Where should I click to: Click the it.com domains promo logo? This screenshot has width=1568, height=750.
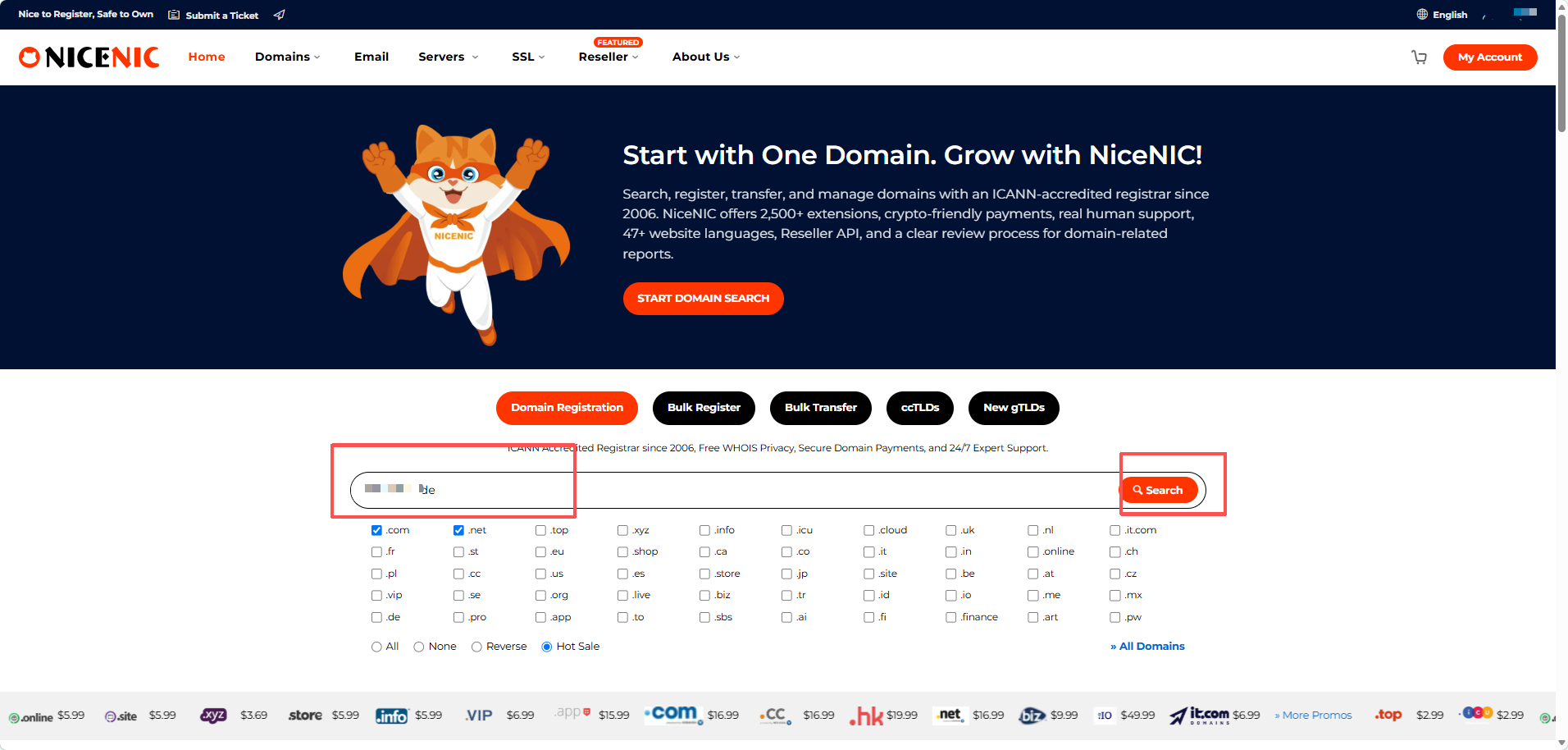(1199, 716)
